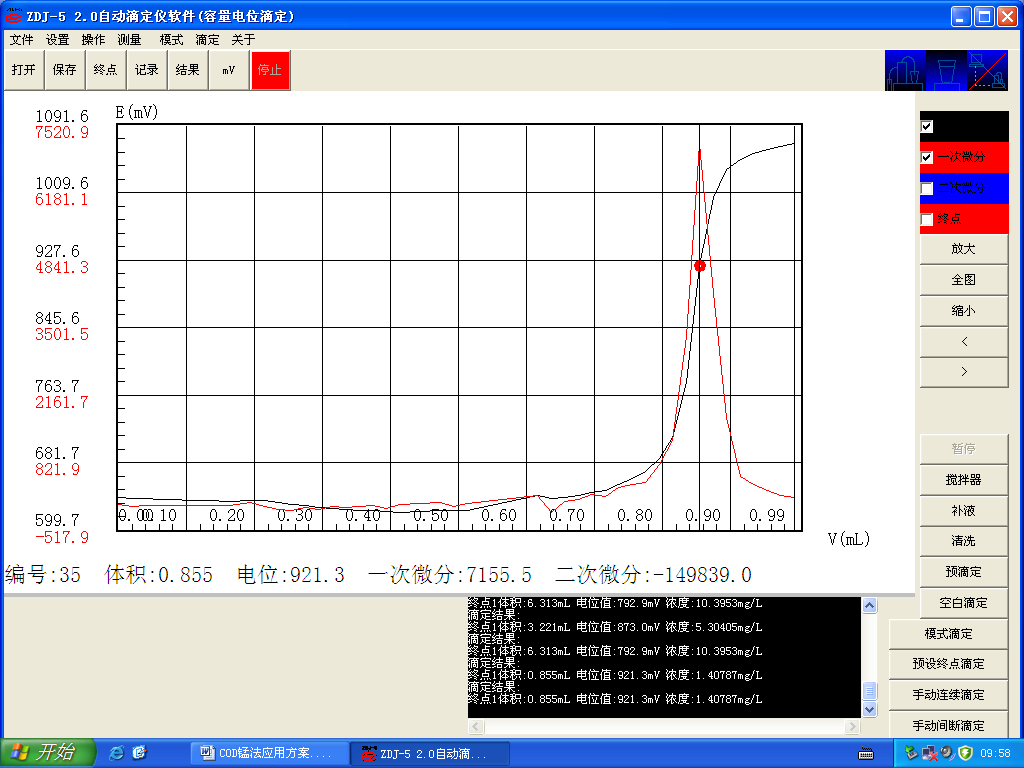This screenshot has width=1024, height=768.
Task: Click the red 停止 (Stop) toolbar button
Action: point(270,70)
